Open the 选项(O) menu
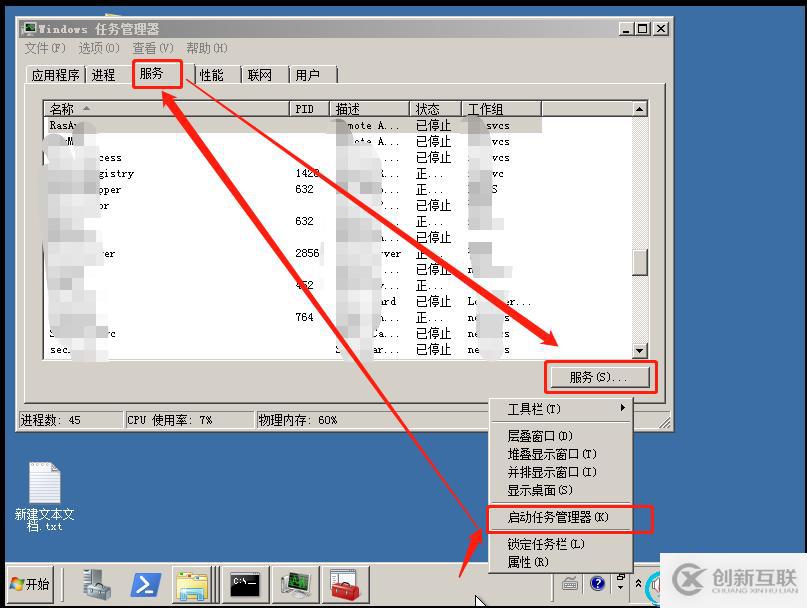The width and height of the screenshot is (807, 608). [99, 48]
